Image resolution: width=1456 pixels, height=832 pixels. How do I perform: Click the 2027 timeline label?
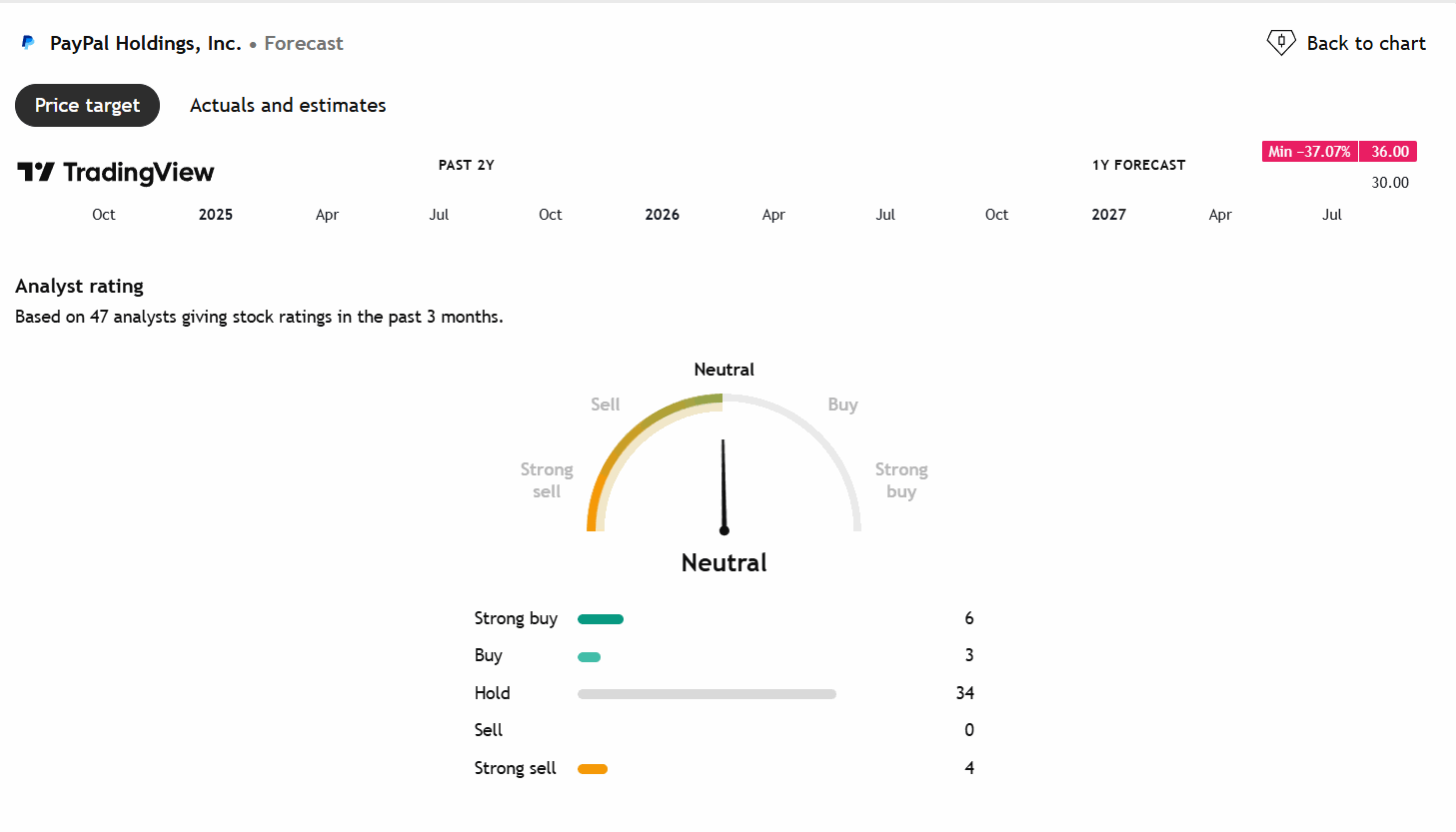pyautogui.click(x=1109, y=215)
